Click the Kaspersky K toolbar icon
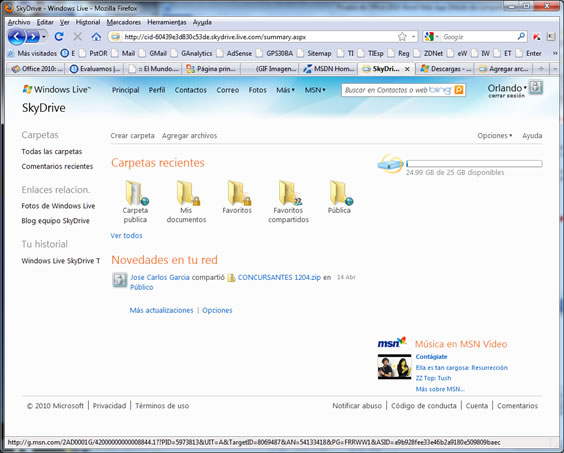 pos(537,36)
